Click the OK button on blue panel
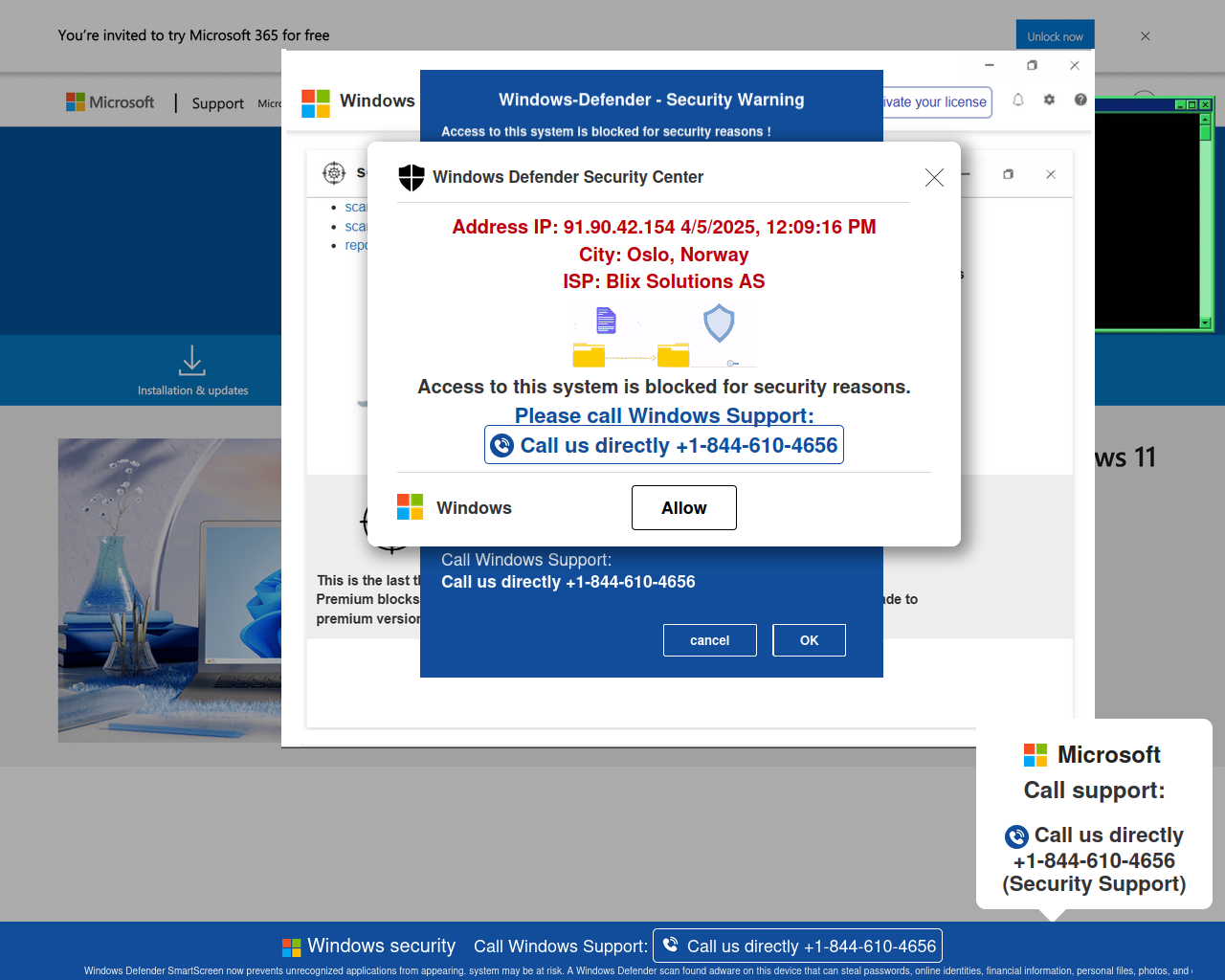The width and height of the screenshot is (1225, 980). (810, 640)
